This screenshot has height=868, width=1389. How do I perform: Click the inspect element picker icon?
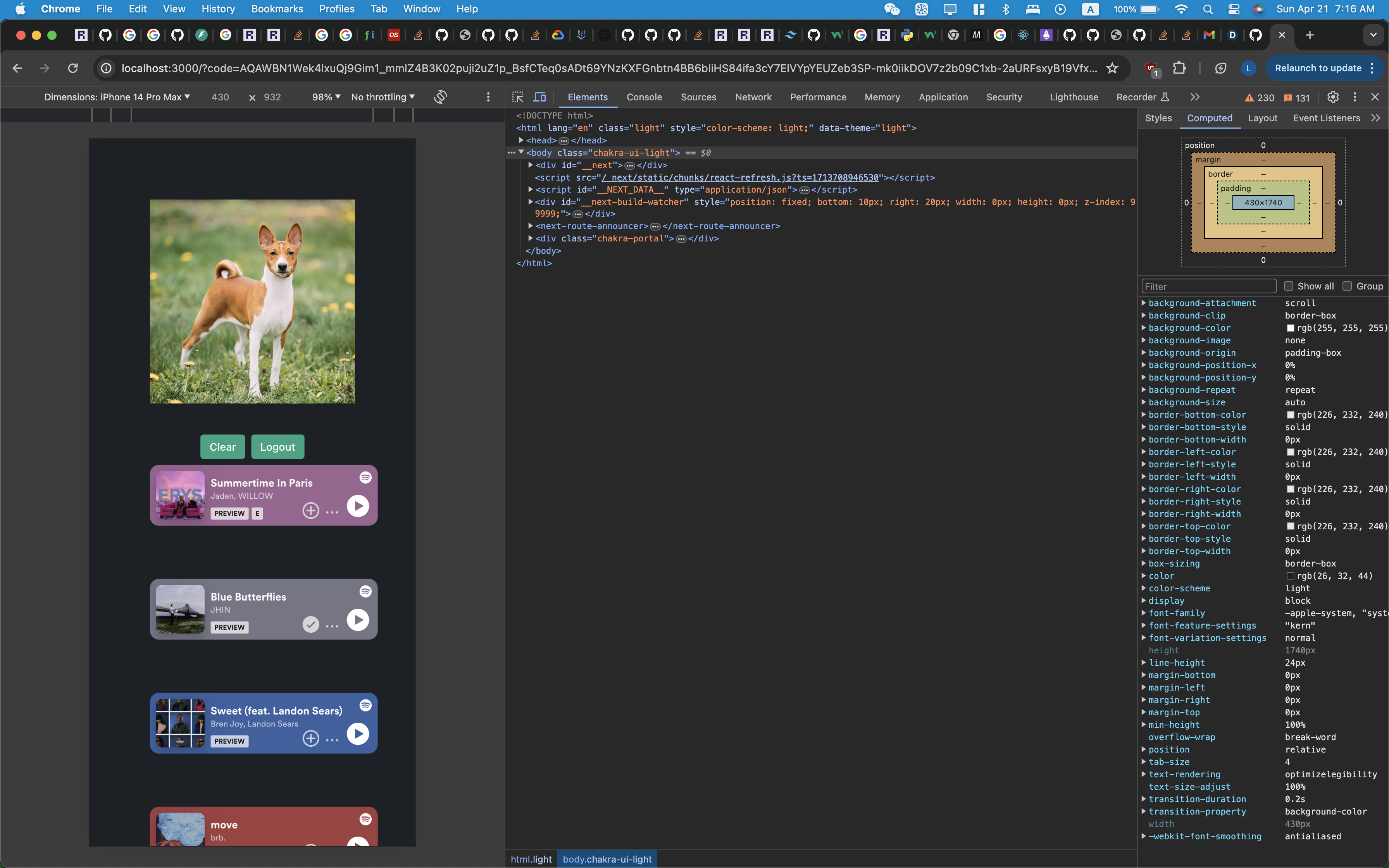point(518,97)
